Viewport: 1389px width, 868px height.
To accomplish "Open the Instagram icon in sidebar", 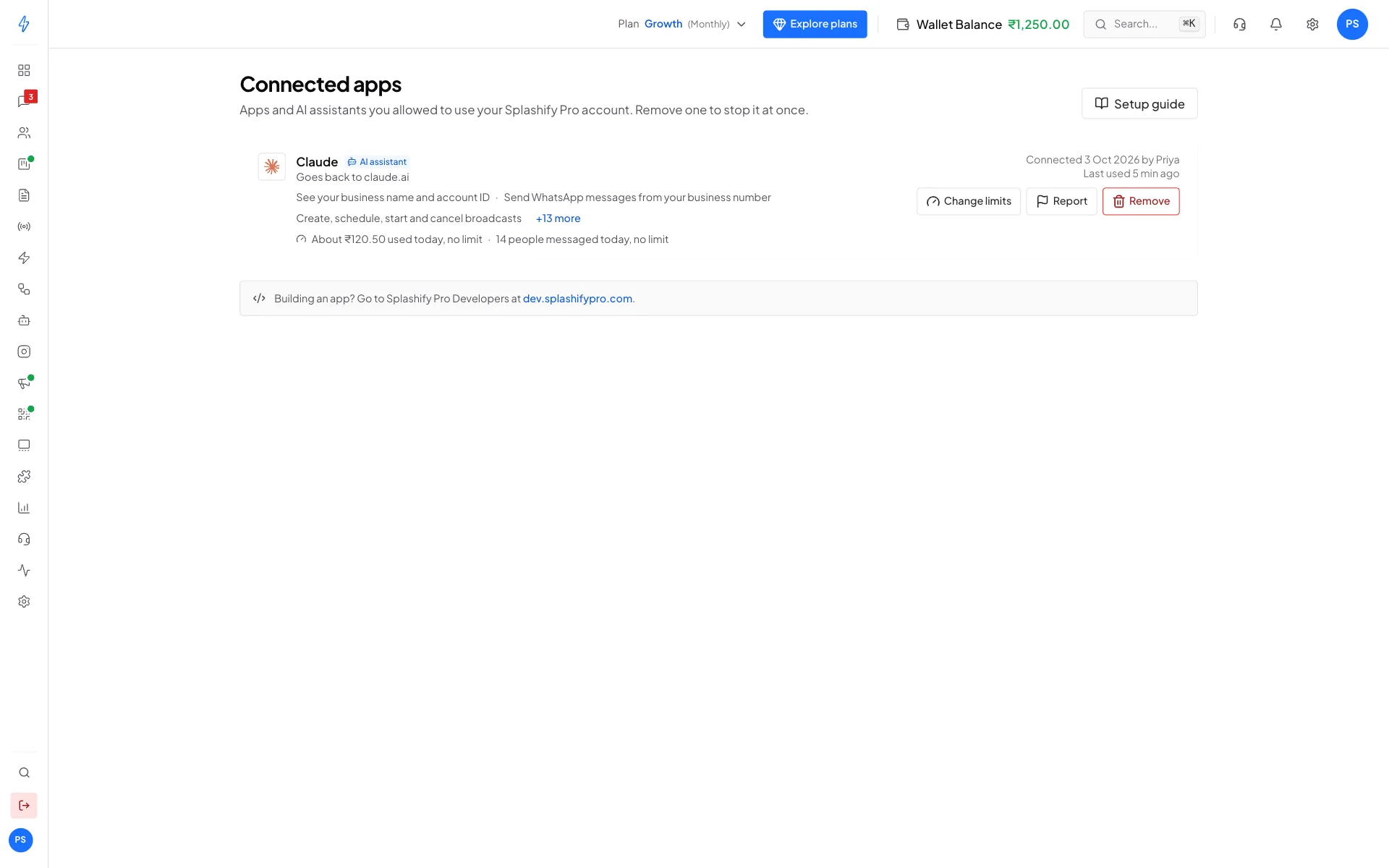I will (24, 352).
